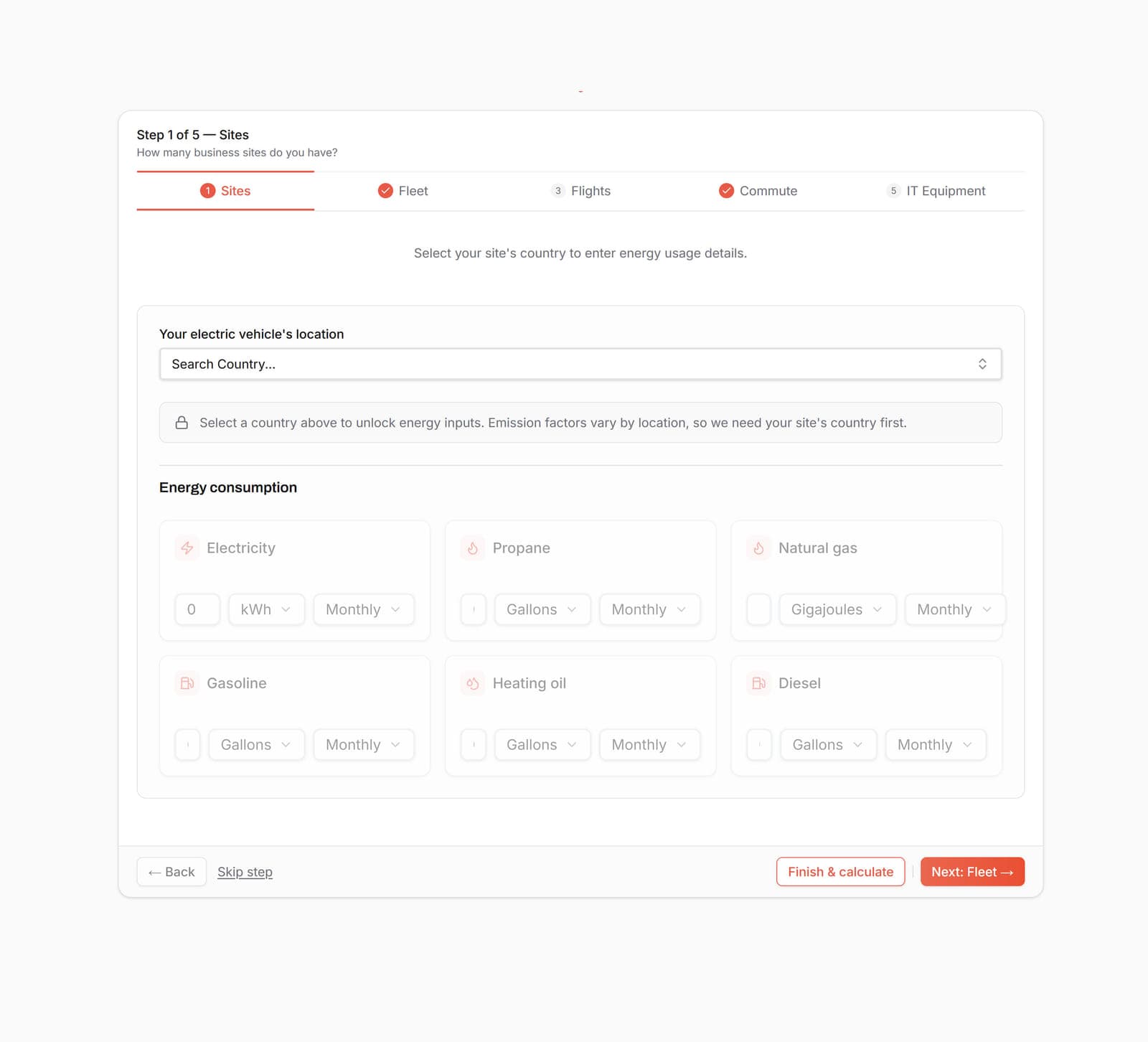The height and width of the screenshot is (1042, 1148).
Task: Open the Natural gas Monthly dropdown
Action: point(955,609)
